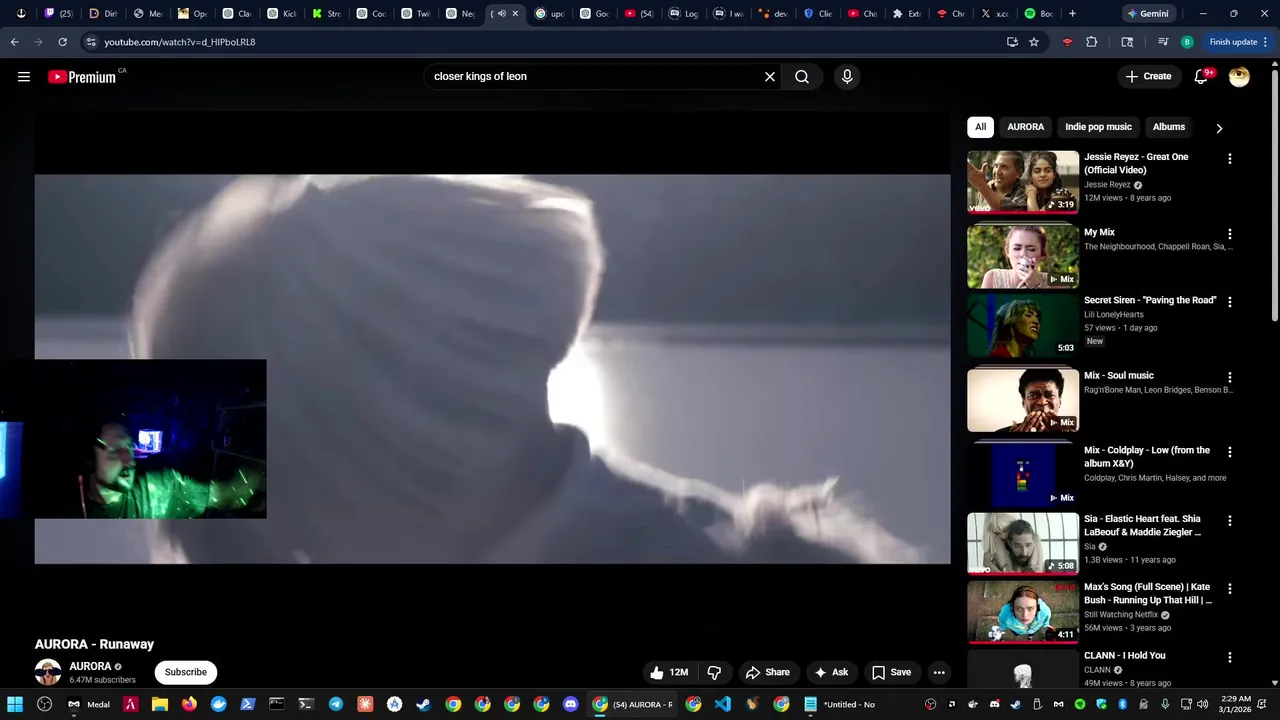Like the AURORA - Runaway video
The image size is (1280, 720).
tap(669, 672)
